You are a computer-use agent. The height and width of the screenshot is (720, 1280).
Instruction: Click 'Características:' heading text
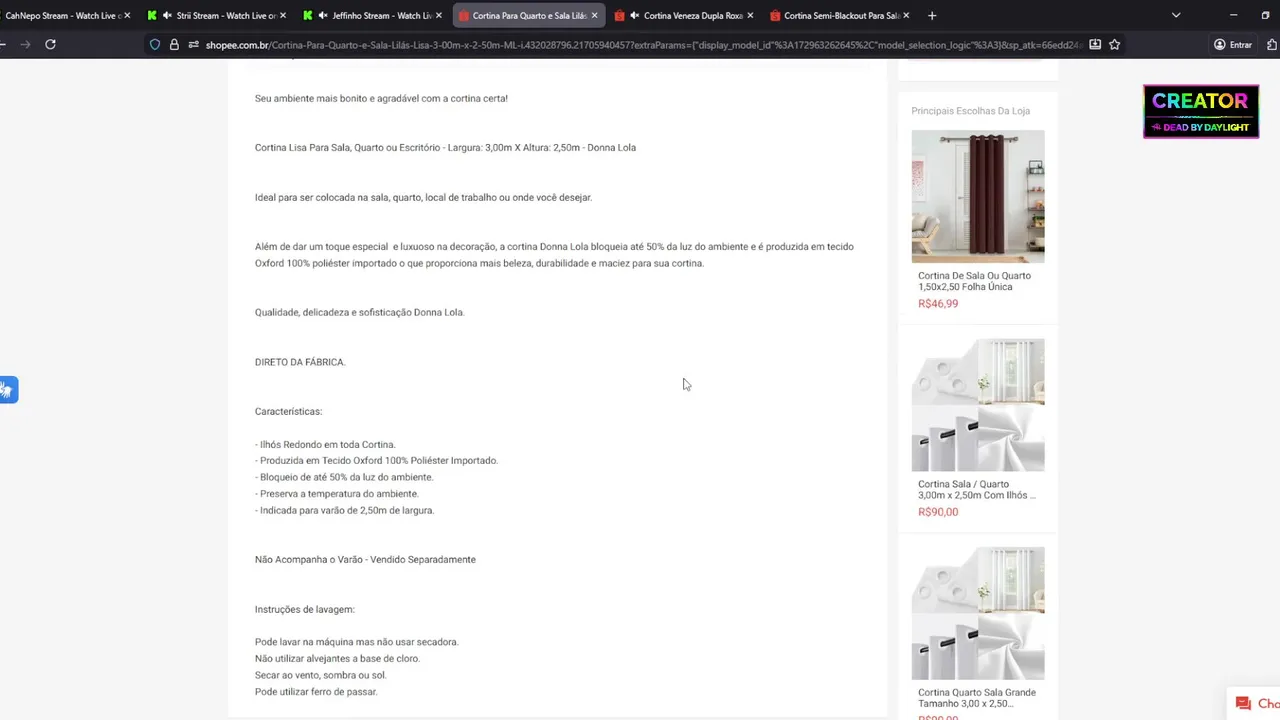[x=288, y=411]
